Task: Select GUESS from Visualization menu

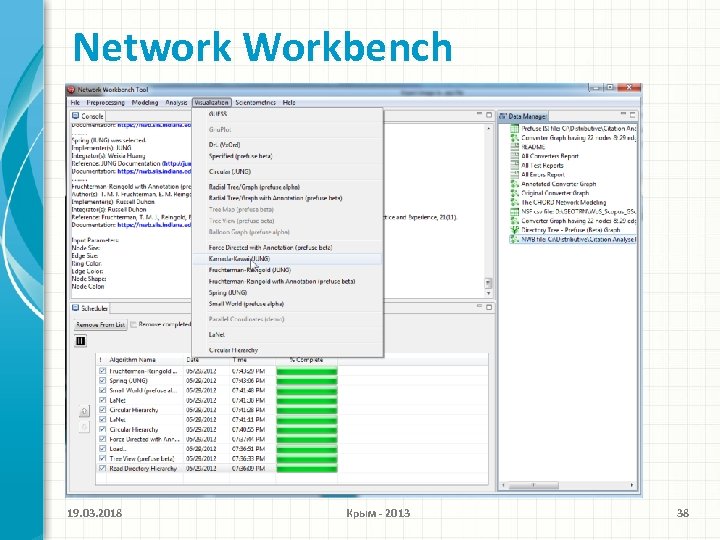Action: [x=218, y=114]
